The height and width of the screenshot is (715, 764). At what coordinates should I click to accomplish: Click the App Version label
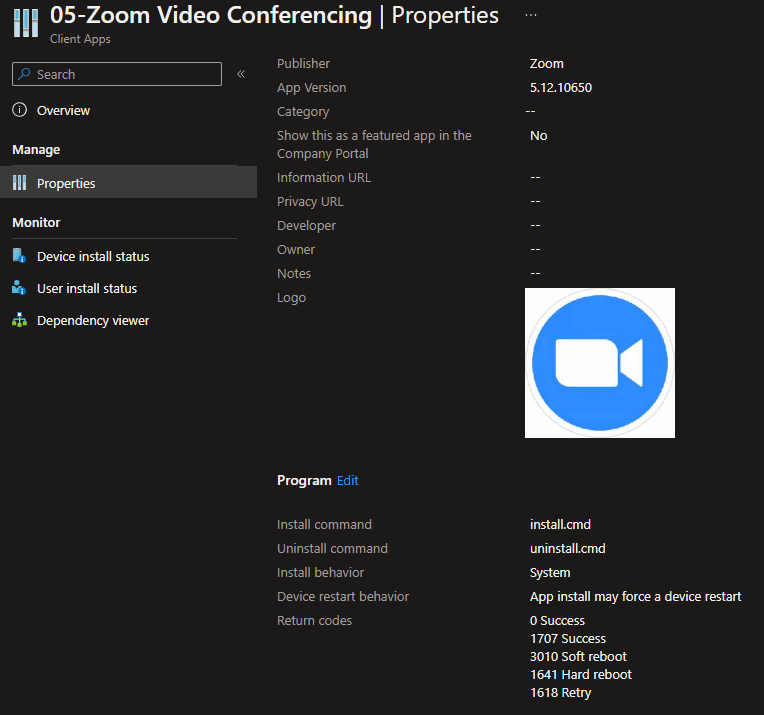pyautogui.click(x=312, y=88)
